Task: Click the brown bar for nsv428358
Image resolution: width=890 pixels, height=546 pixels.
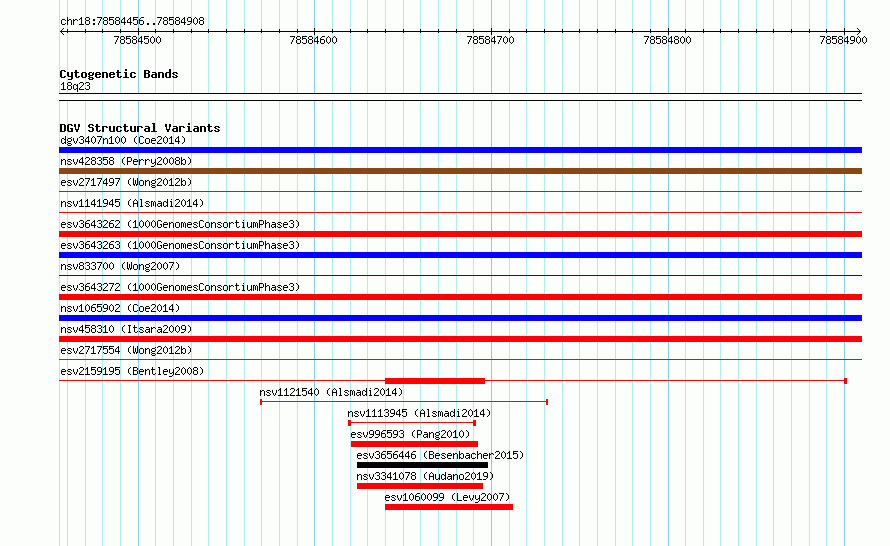Action: (460, 171)
